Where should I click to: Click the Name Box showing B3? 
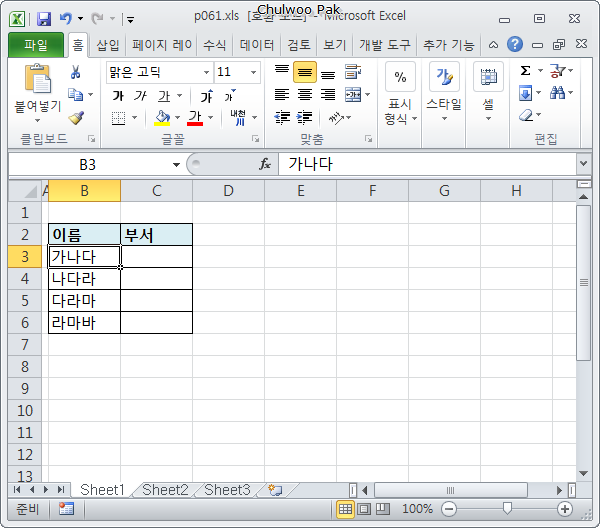coord(88,165)
